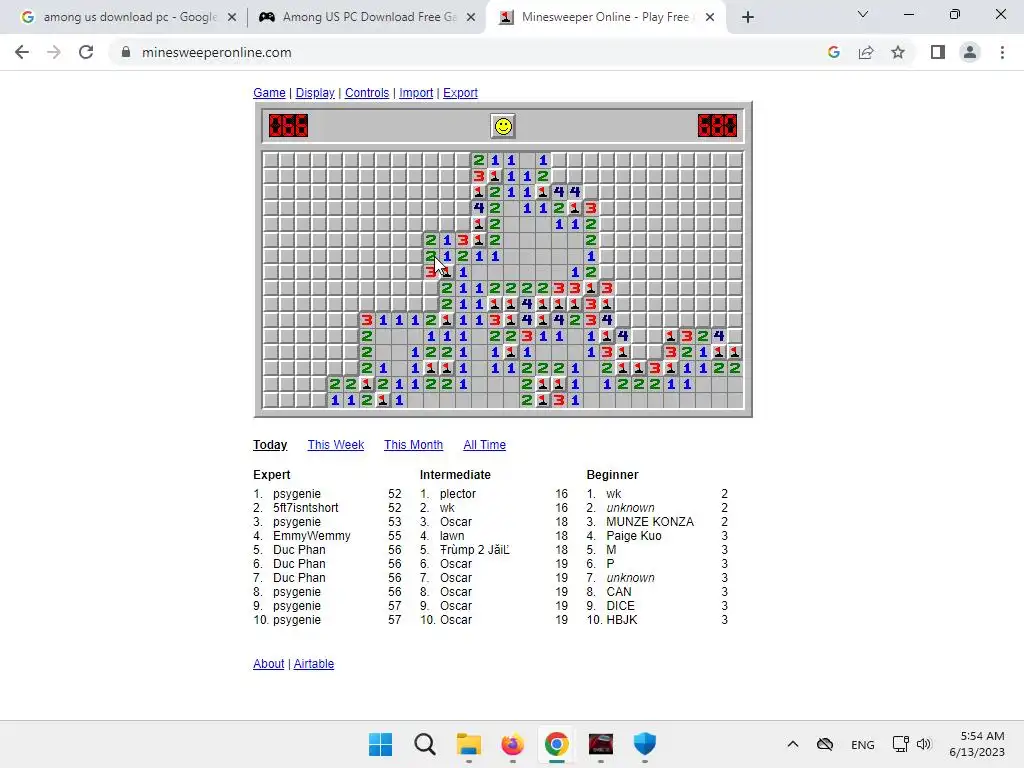Open network settings tray icon

click(x=901, y=744)
